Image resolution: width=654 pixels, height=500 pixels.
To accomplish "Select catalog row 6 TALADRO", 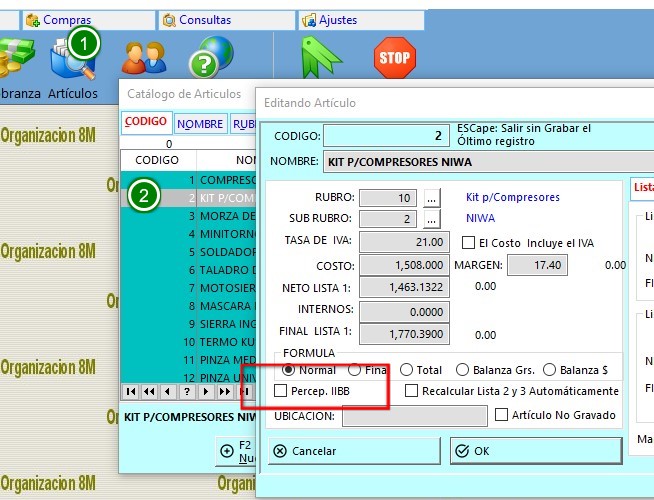I will pyautogui.click(x=189, y=270).
